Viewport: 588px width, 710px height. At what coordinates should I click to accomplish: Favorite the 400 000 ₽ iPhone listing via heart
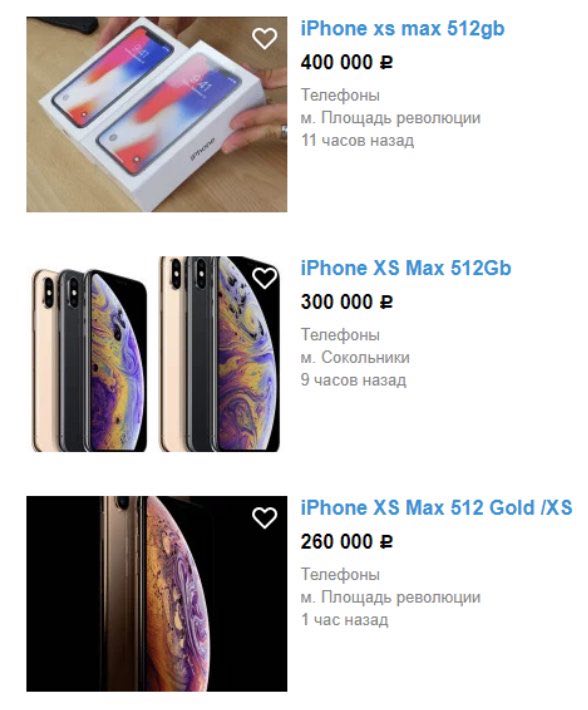[x=264, y=38]
